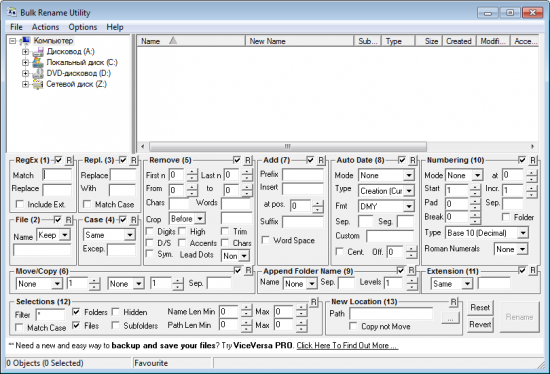Click the R reset button for RegEx (1)
The width and height of the screenshot is (550, 374).
(x=69, y=160)
